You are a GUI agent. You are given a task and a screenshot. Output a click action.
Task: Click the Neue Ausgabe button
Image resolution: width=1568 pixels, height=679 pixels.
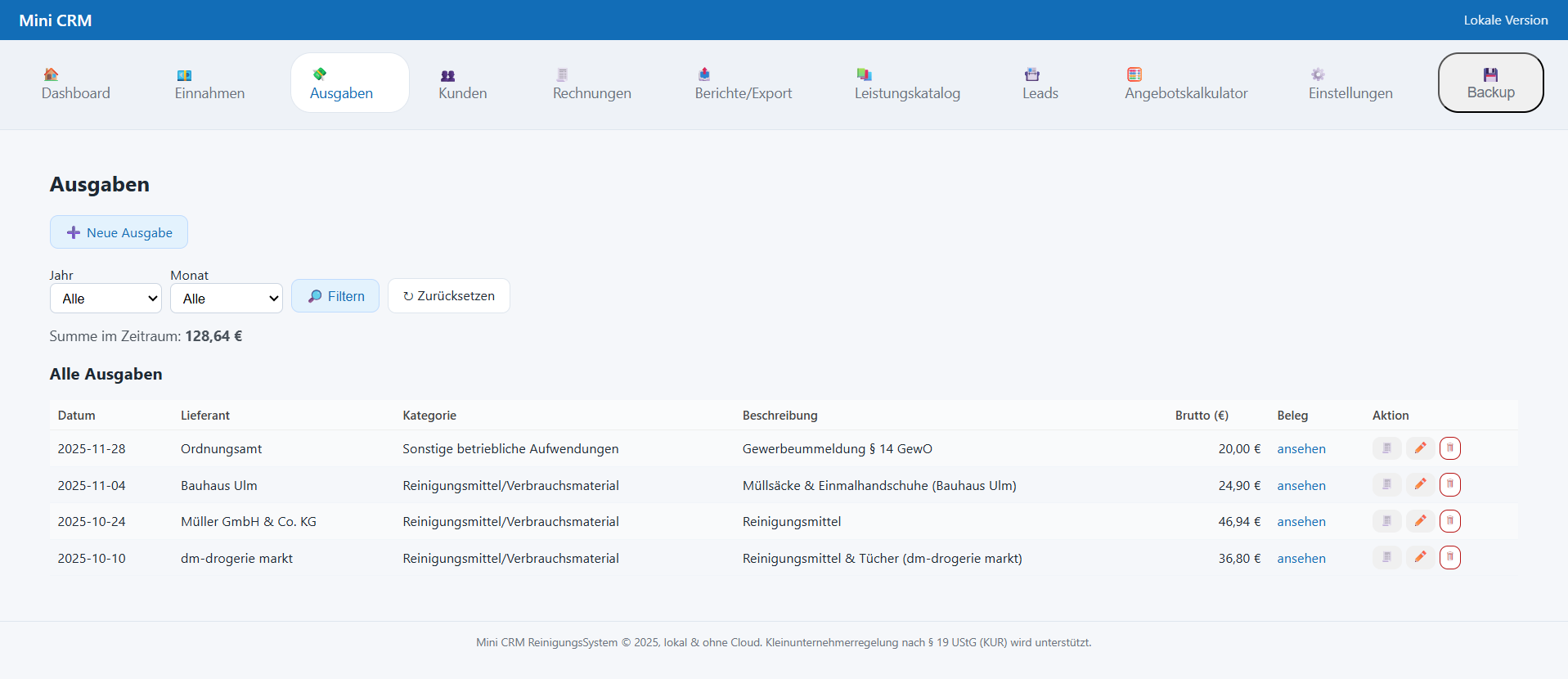(x=119, y=232)
